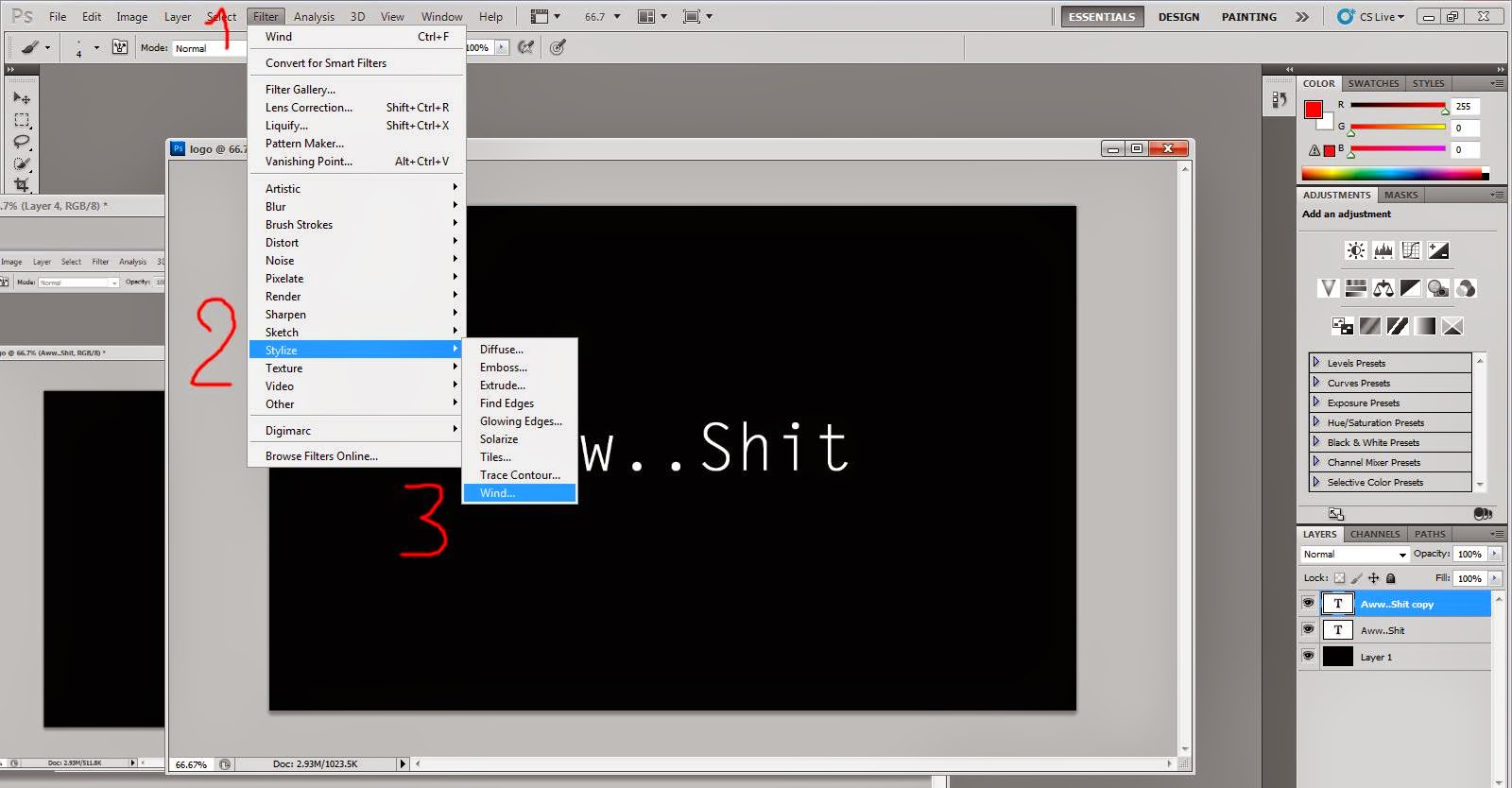Switch to Painting workspace

[x=1248, y=17]
